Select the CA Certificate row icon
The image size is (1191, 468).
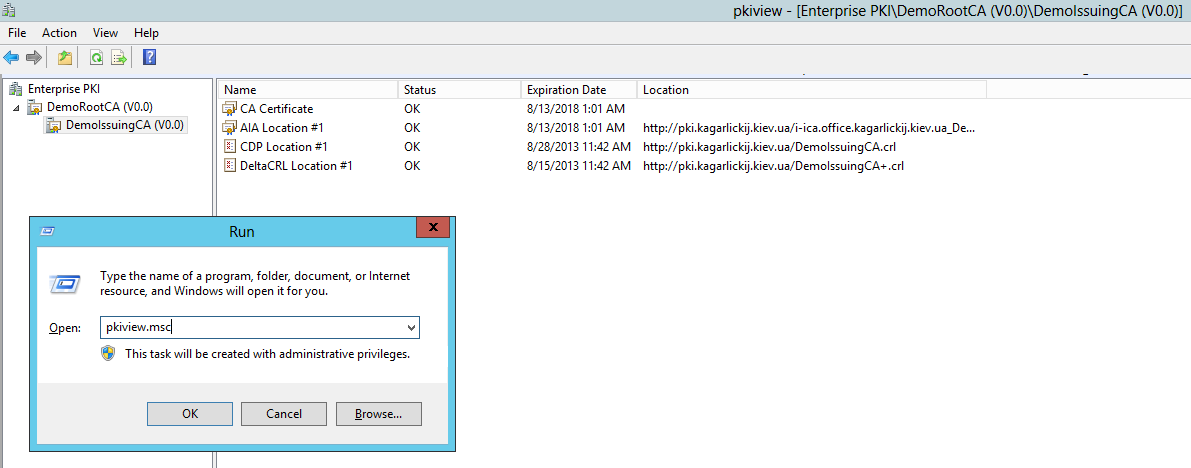coord(229,109)
